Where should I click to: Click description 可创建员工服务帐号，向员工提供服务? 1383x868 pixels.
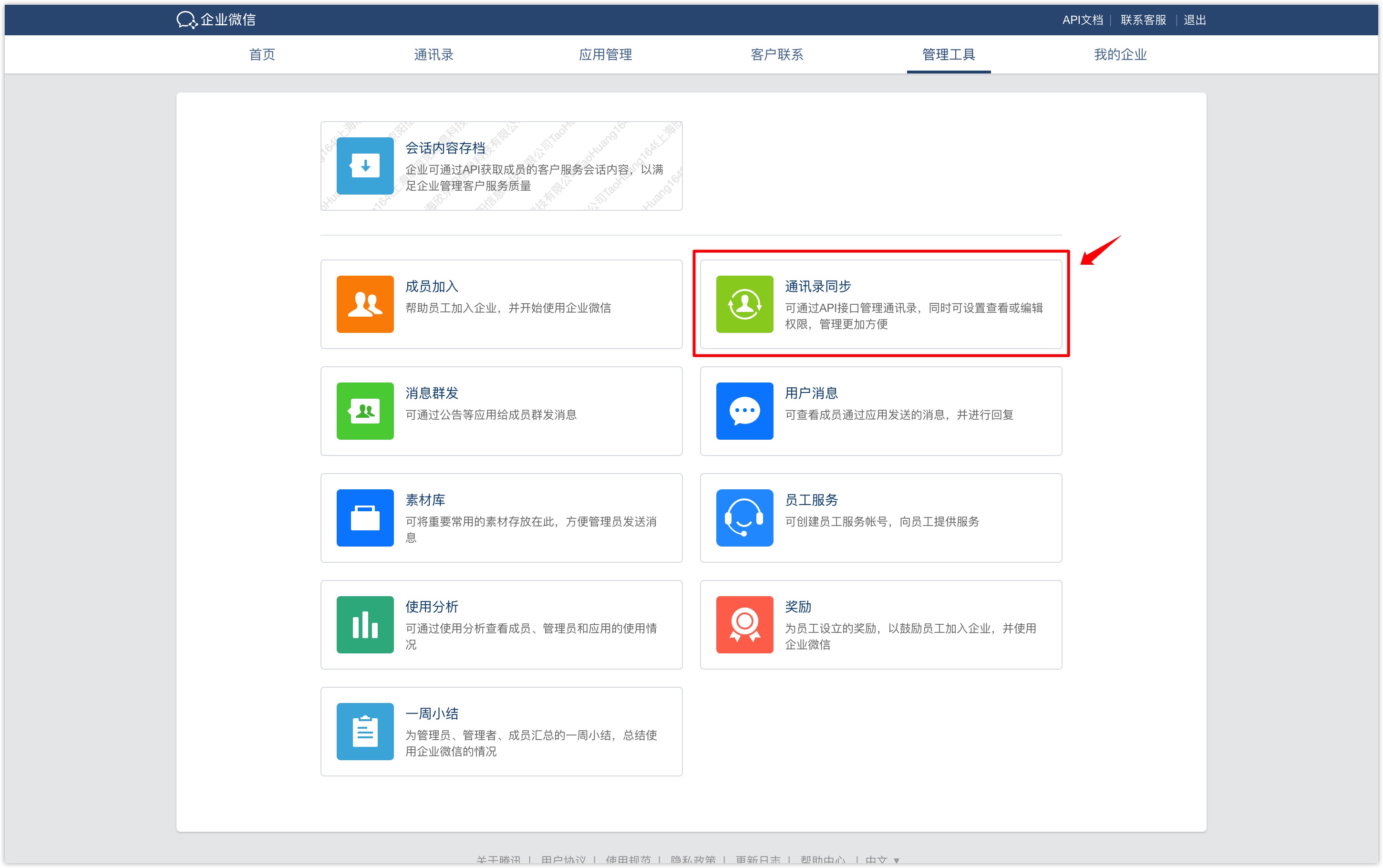(x=881, y=522)
